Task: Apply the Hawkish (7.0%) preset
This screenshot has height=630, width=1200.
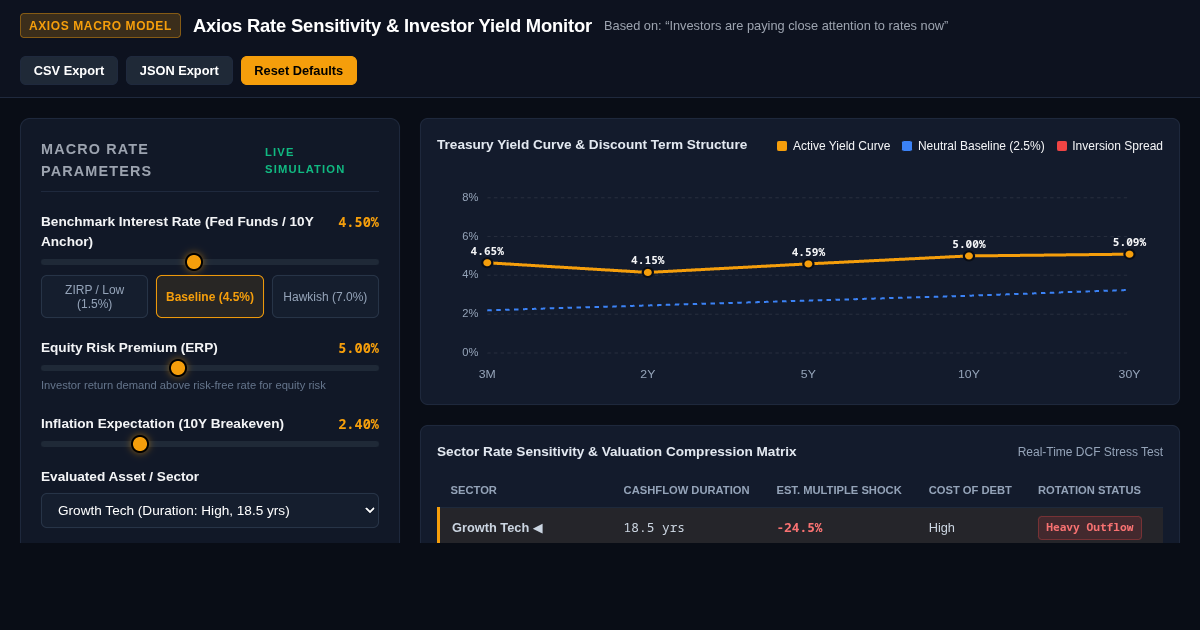Action: pos(325,297)
